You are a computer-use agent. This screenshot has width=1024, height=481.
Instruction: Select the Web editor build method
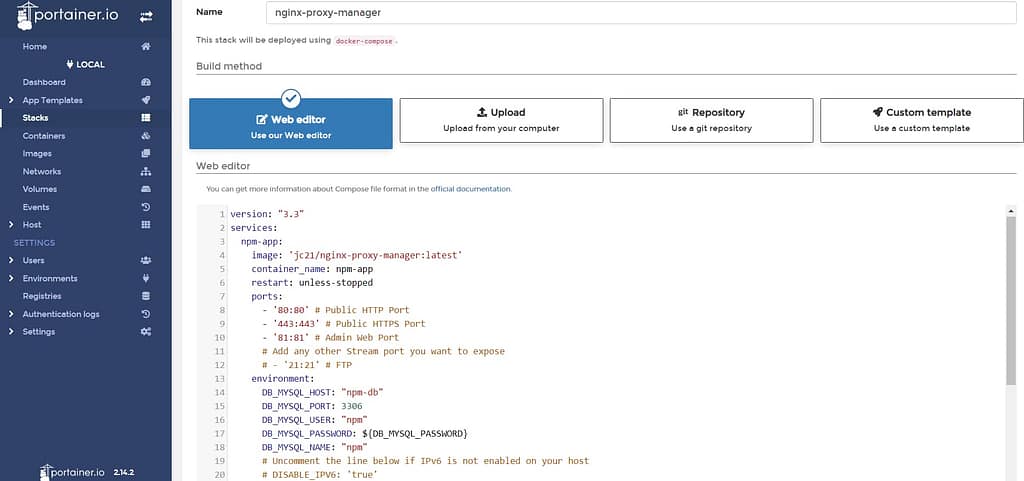[x=290, y=124]
